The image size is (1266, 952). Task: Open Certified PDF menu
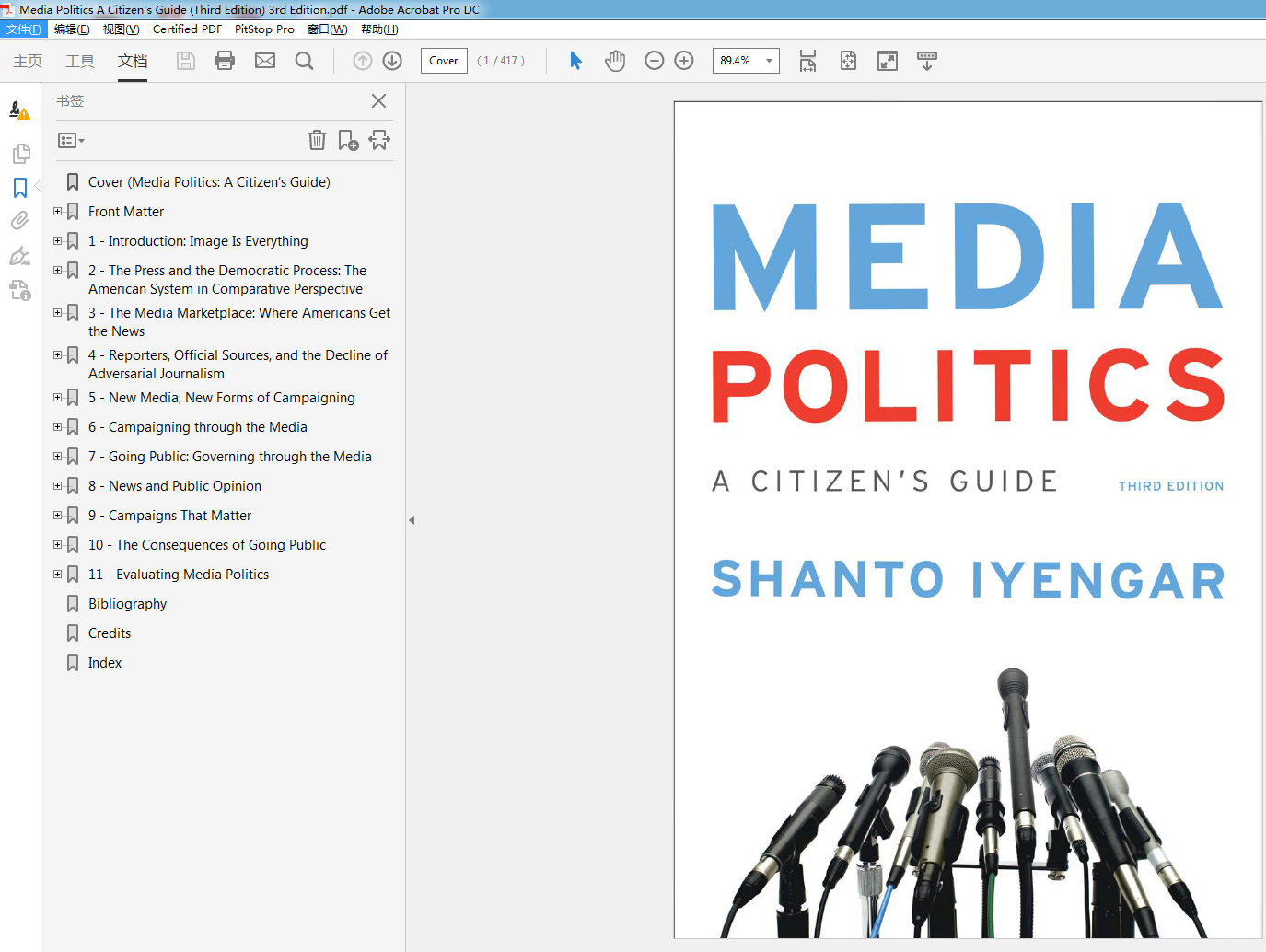(x=187, y=29)
